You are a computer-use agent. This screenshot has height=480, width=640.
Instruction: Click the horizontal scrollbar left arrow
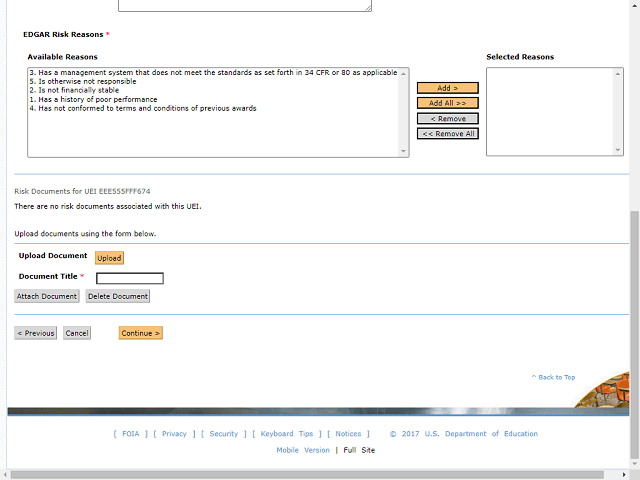pos(4,475)
